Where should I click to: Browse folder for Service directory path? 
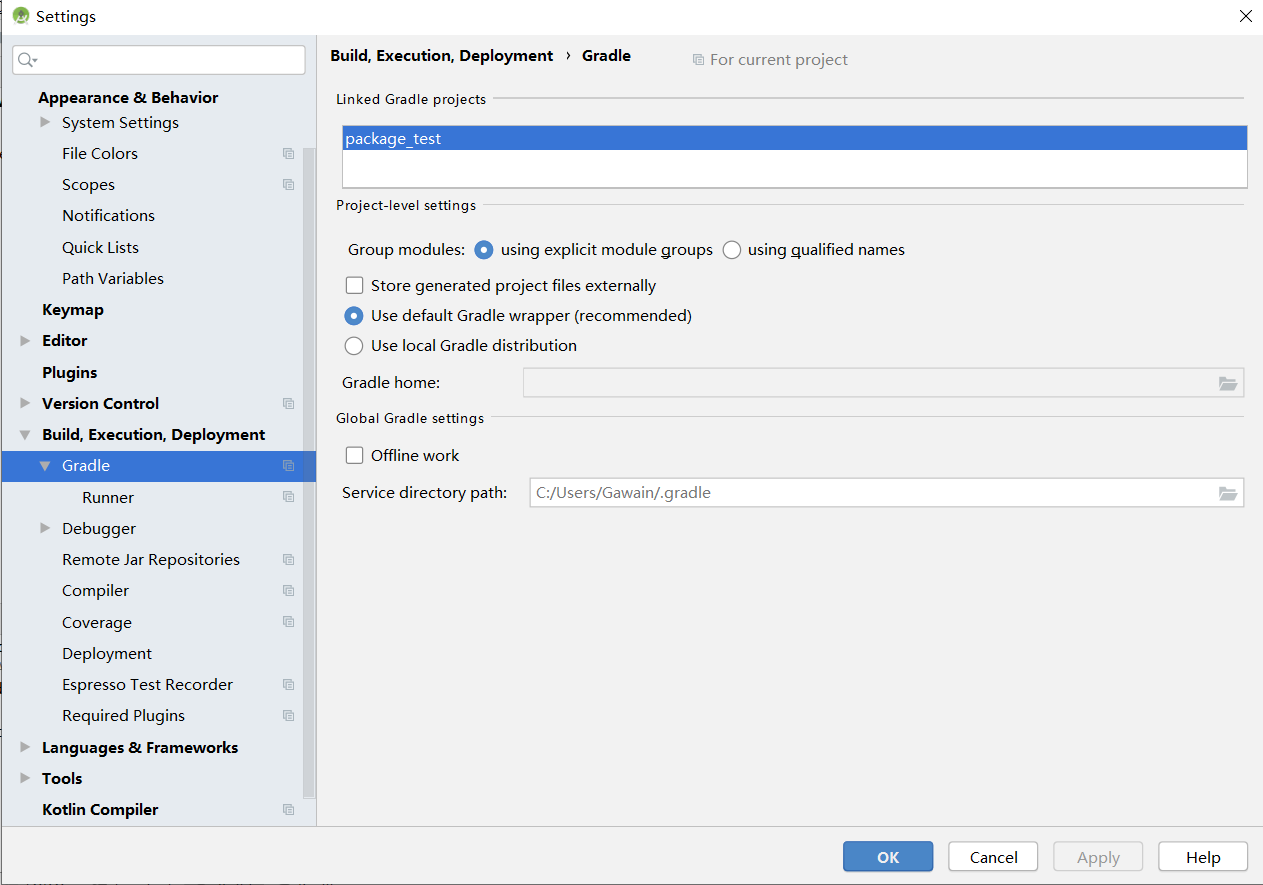pyautogui.click(x=1228, y=493)
